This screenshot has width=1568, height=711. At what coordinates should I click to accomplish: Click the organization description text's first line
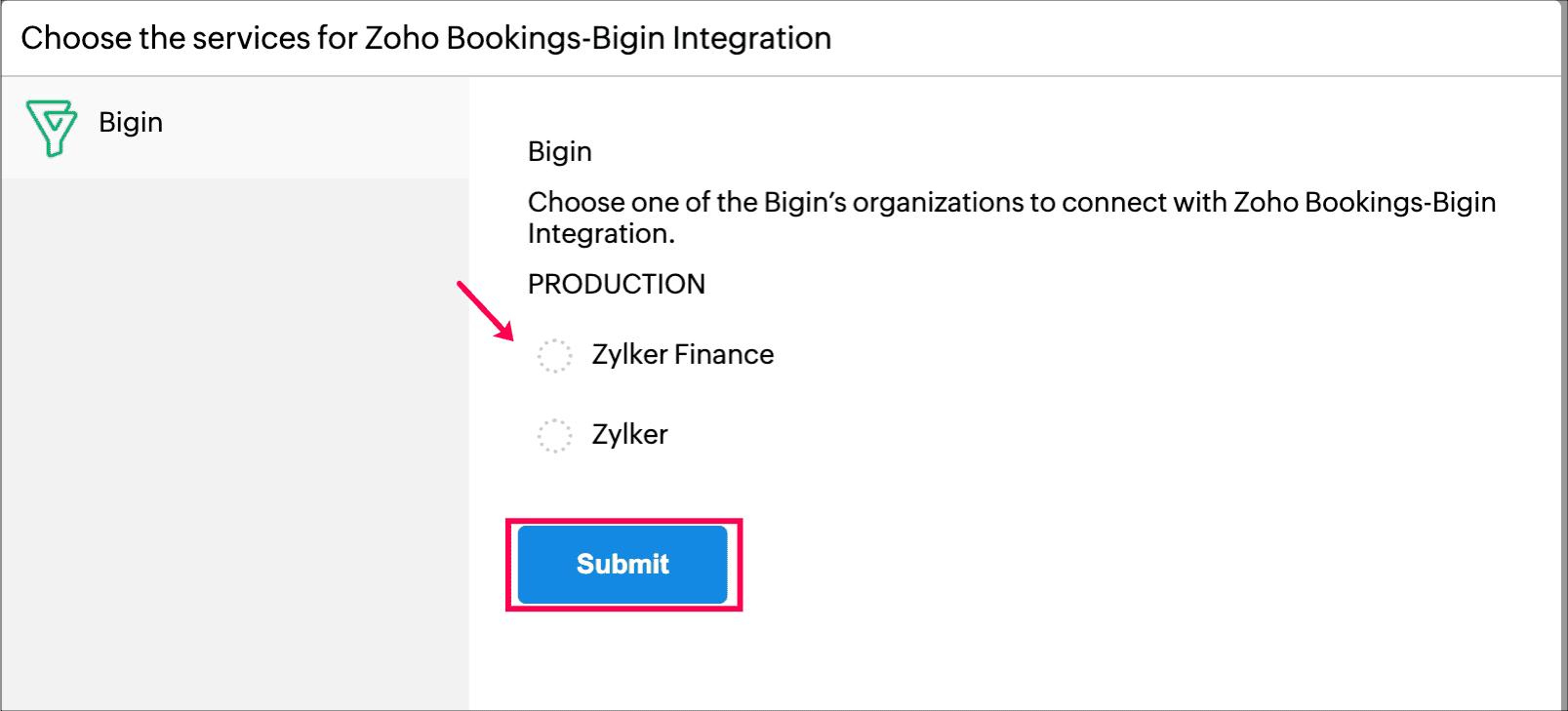pyautogui.click(x=1011, y=203)
